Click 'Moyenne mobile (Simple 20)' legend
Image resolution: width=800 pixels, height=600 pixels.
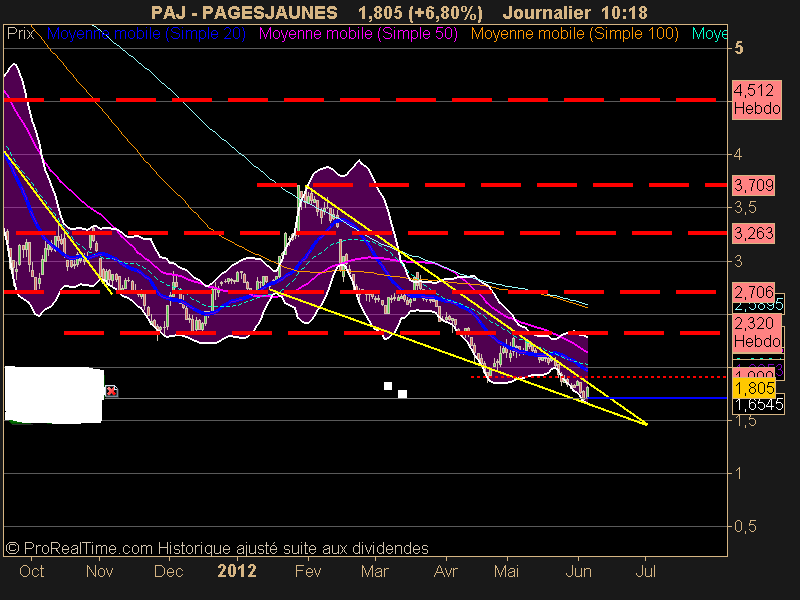[146, 34]
